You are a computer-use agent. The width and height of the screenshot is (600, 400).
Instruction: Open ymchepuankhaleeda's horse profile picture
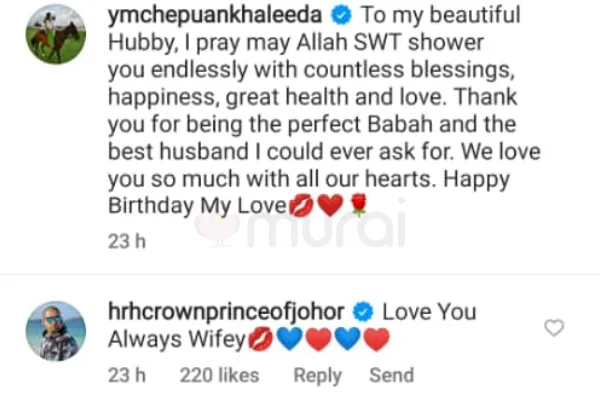click(56, 34)
